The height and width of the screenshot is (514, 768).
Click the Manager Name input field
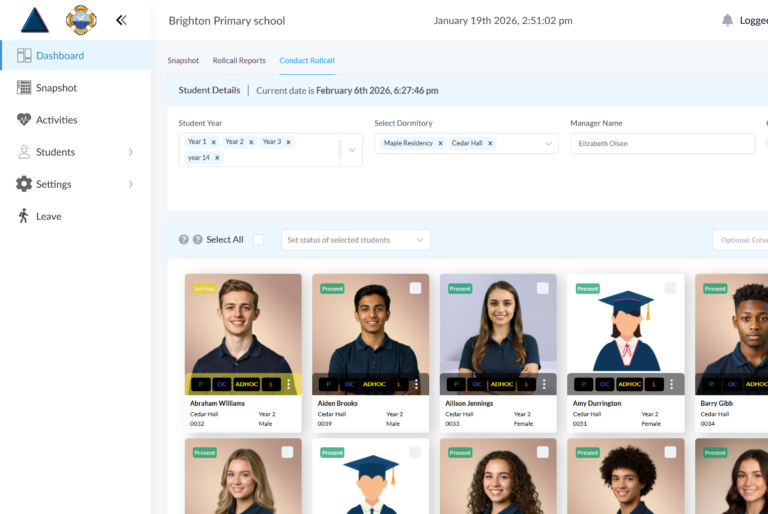pyautogui.click(x=662, y=143)
